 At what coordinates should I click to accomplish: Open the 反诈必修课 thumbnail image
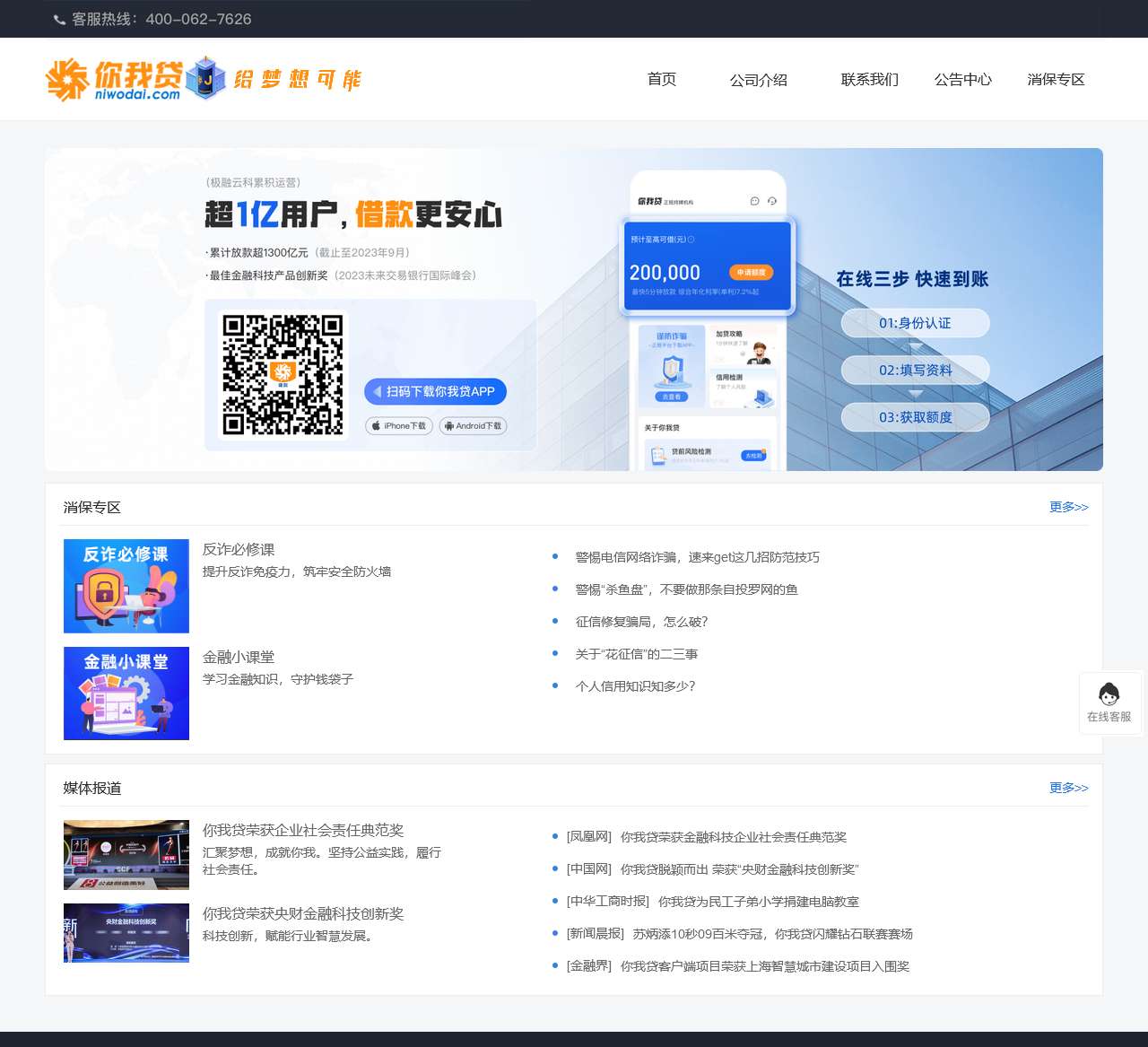click(126, 586)
